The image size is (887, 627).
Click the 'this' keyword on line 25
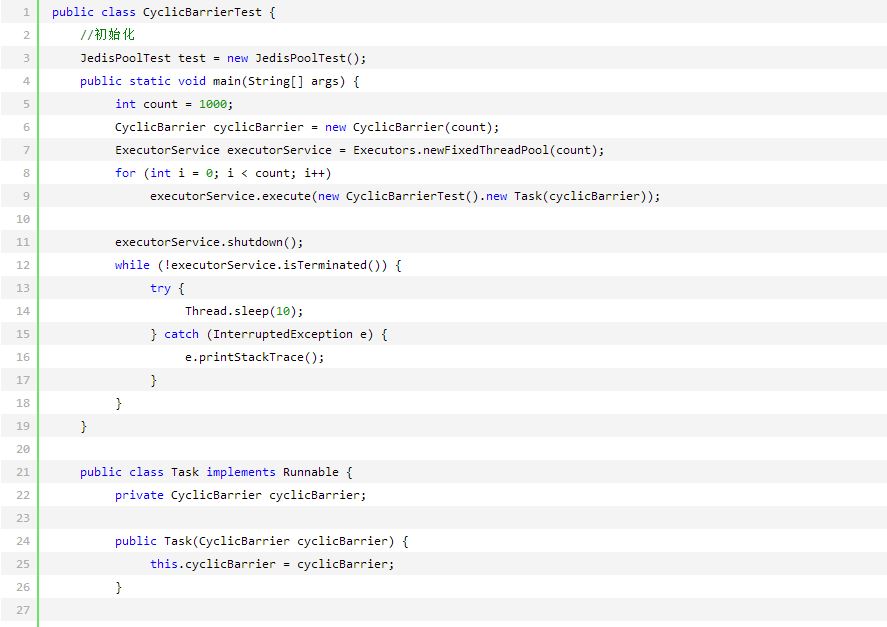tap(164, 564)
